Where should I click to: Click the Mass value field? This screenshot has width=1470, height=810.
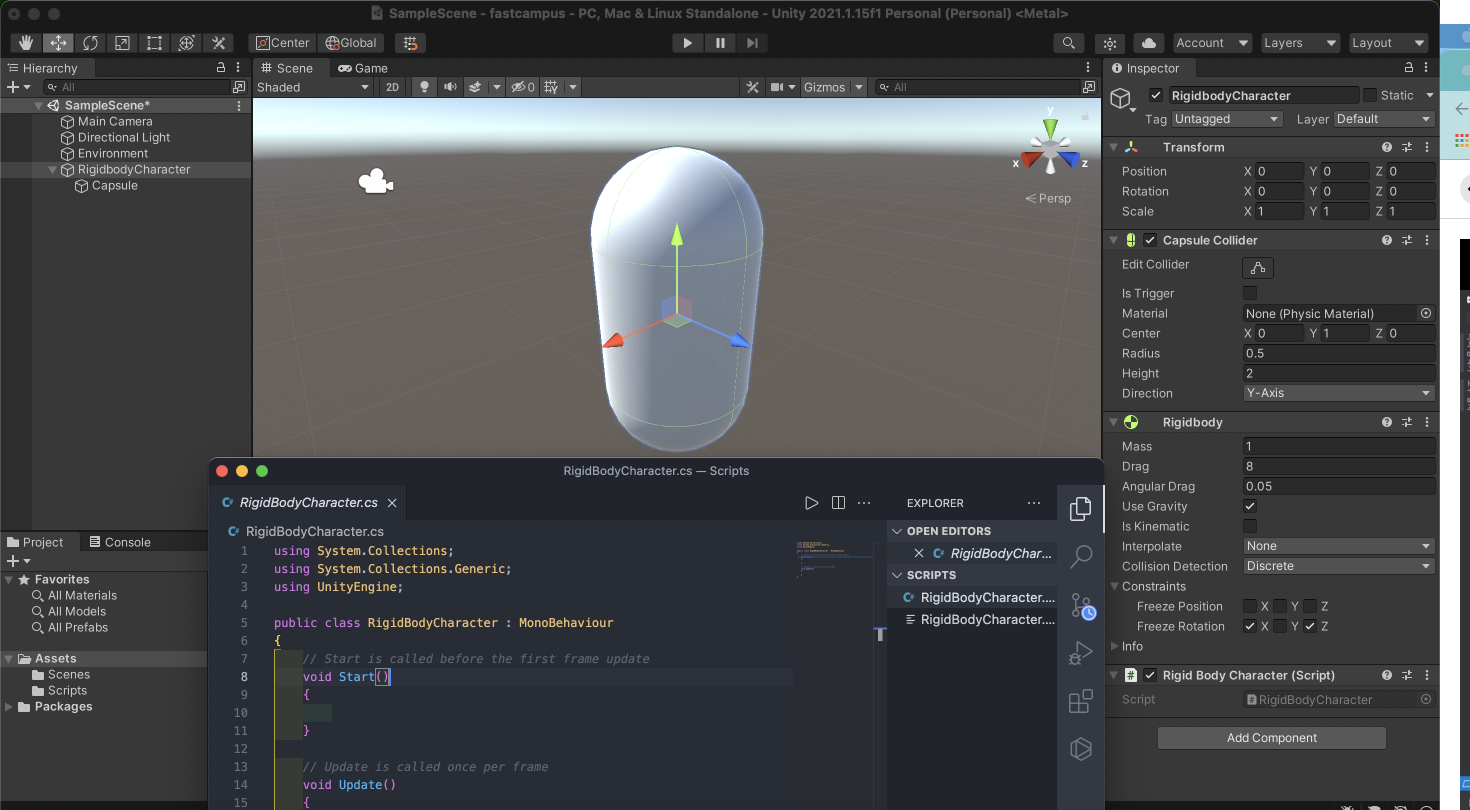pos(1339,446)
